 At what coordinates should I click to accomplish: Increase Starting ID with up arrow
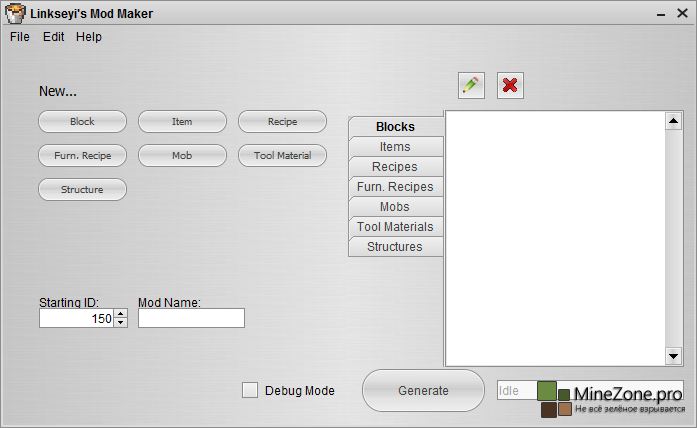click(121, 313)
